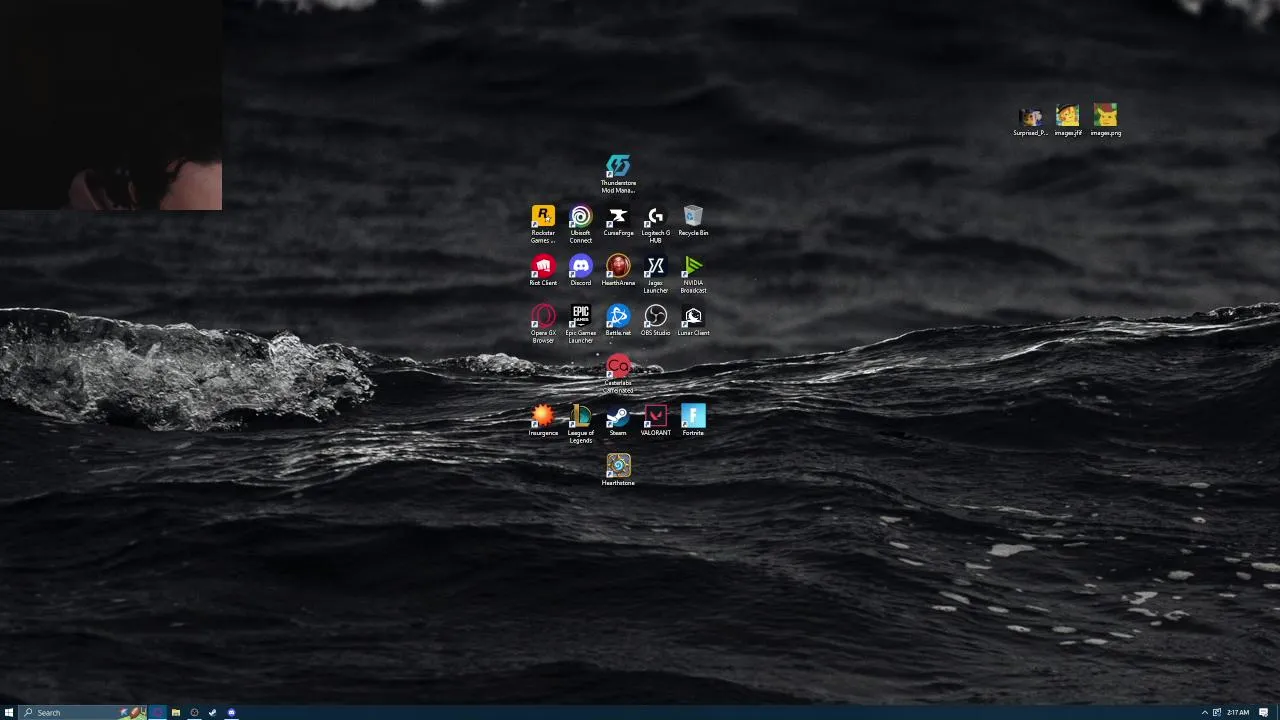Click the OBS Studio icon
This screenshot has height=720, width=1280.
(655, 321)
